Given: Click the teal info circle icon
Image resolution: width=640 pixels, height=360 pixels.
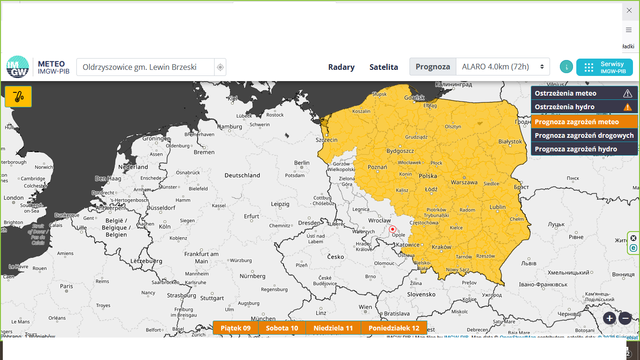Looking at the screenshot, I should [x=566, y=67].
